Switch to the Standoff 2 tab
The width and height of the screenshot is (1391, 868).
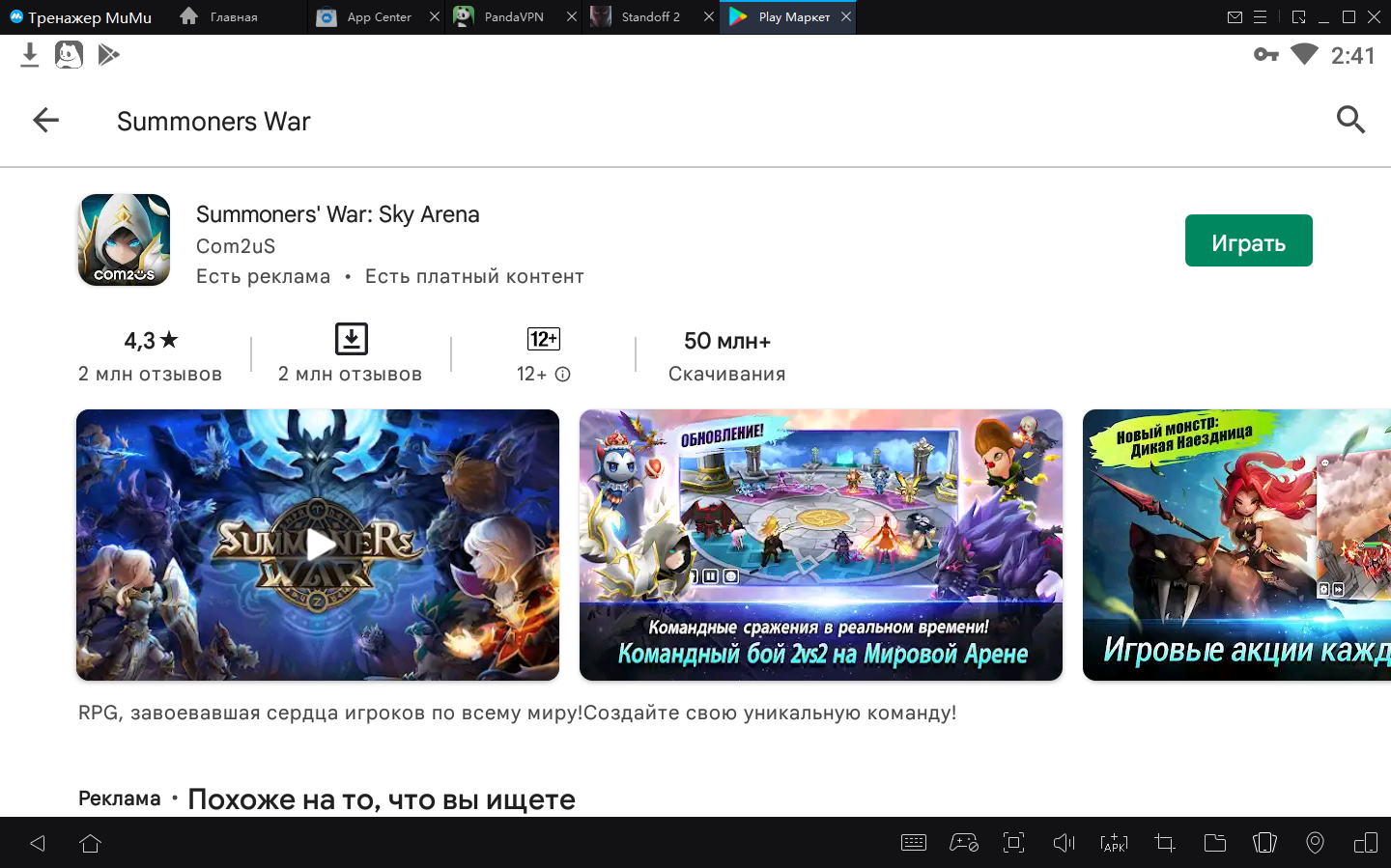pyautogui.click(x=649, y=17)
